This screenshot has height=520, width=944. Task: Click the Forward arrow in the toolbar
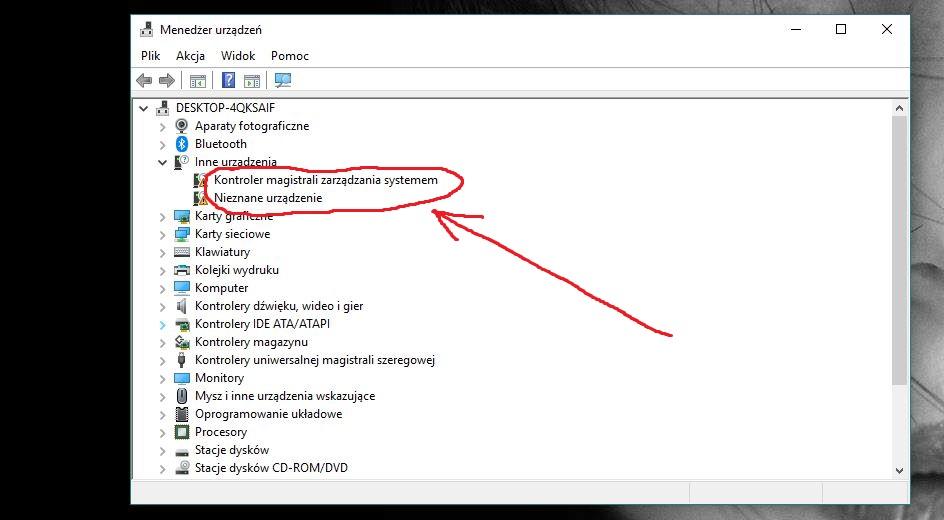tap(166, 80)
